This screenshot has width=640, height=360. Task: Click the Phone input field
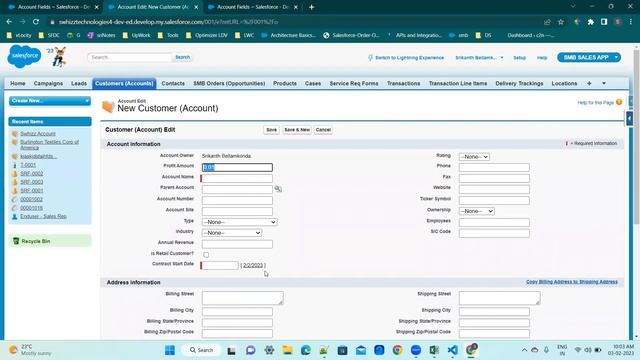494,167
